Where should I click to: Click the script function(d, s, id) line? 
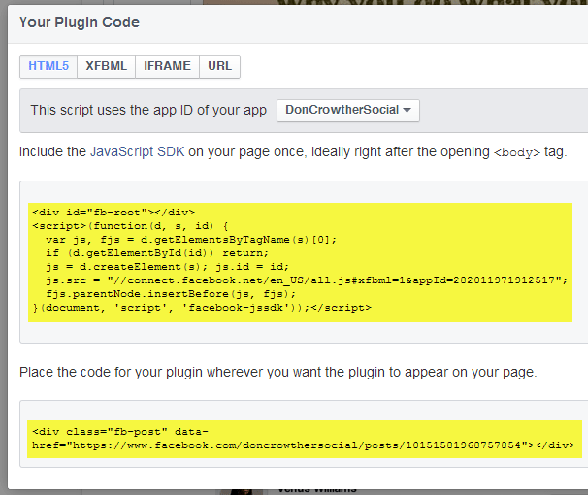pos(130,226)
